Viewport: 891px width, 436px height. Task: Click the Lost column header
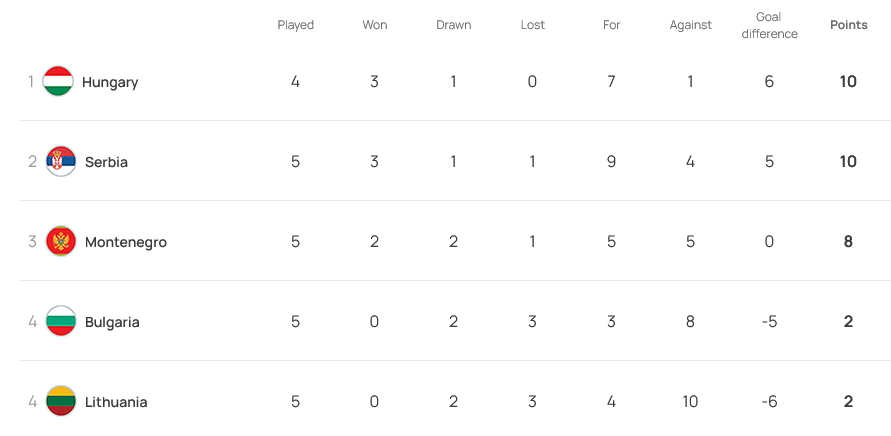pyautogui.click(x=533, y=25)
